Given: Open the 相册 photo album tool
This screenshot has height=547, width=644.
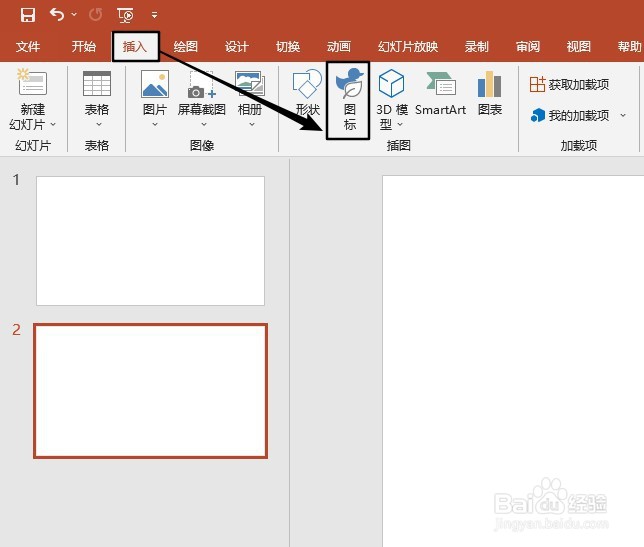Looking at the screenshot, I should tap(250, 99).
